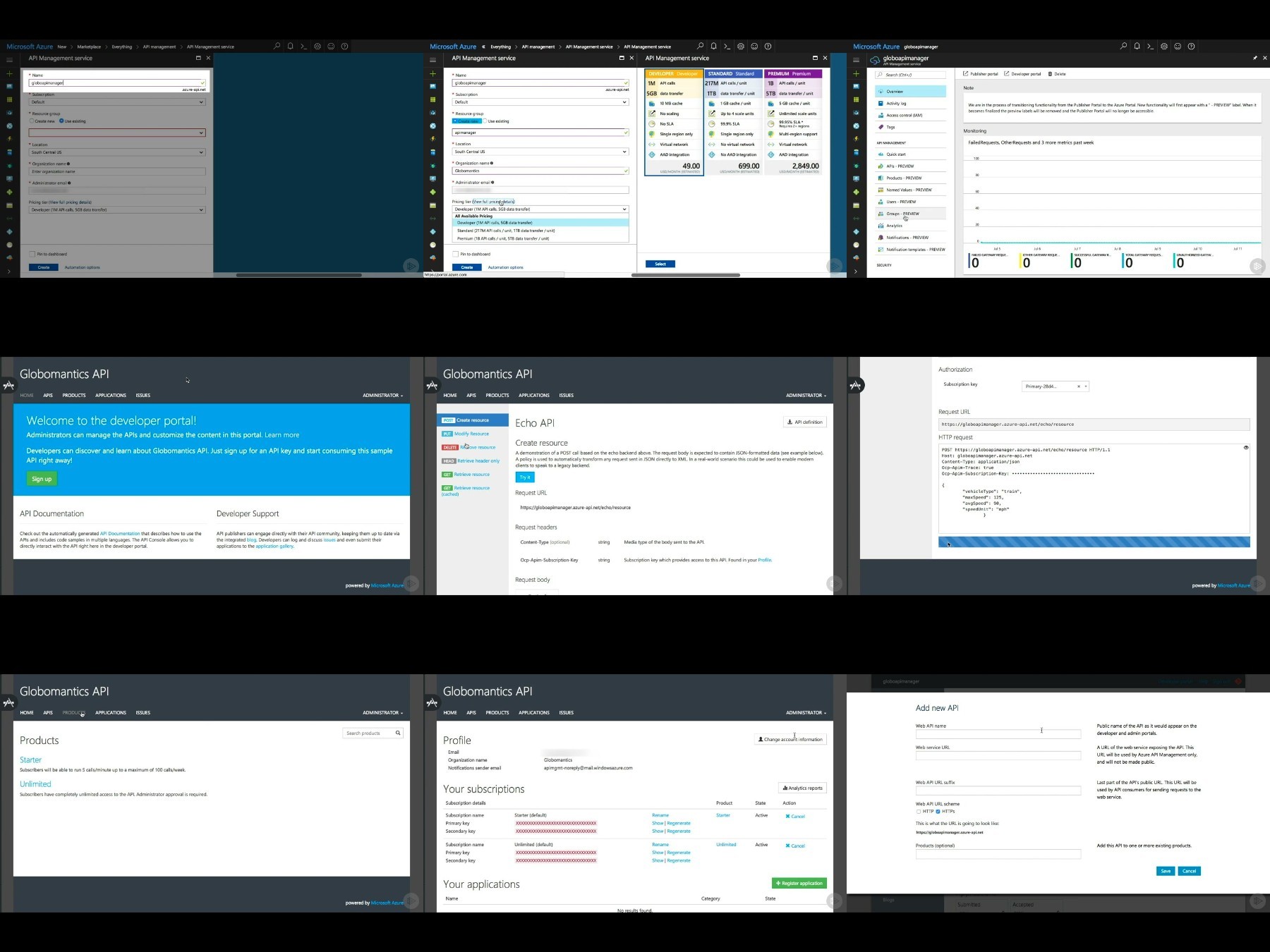The width and height of the screenshot is (1270, 952).
Task: Check Pin to dashboard on pricing tier screen
Action: 455,254
